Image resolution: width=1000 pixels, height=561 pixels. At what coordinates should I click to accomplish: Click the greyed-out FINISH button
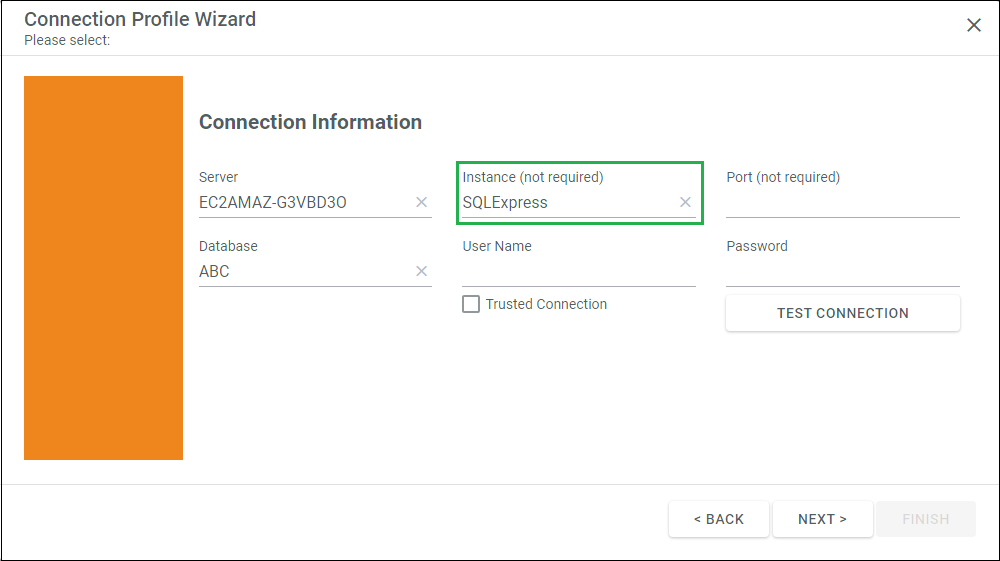[x=925, y=519]
